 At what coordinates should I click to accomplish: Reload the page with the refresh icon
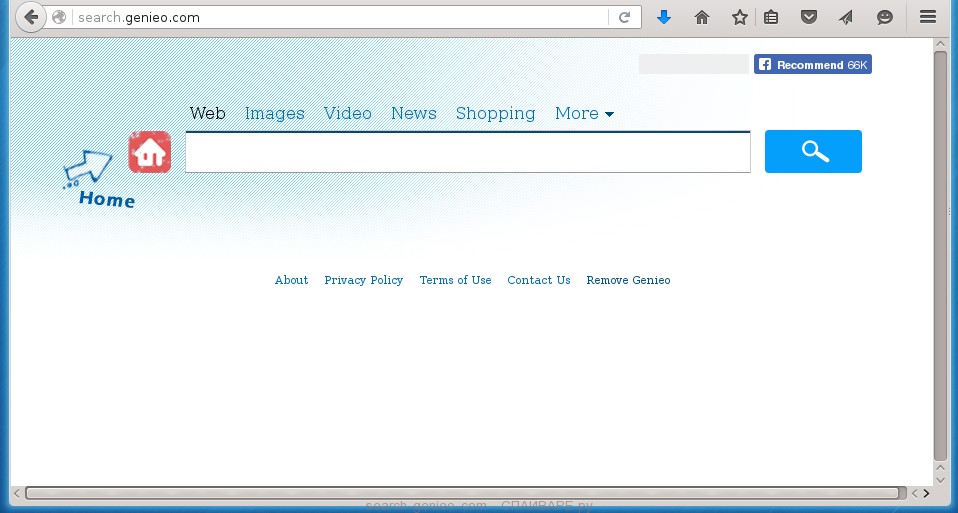(x=624, y=17)
